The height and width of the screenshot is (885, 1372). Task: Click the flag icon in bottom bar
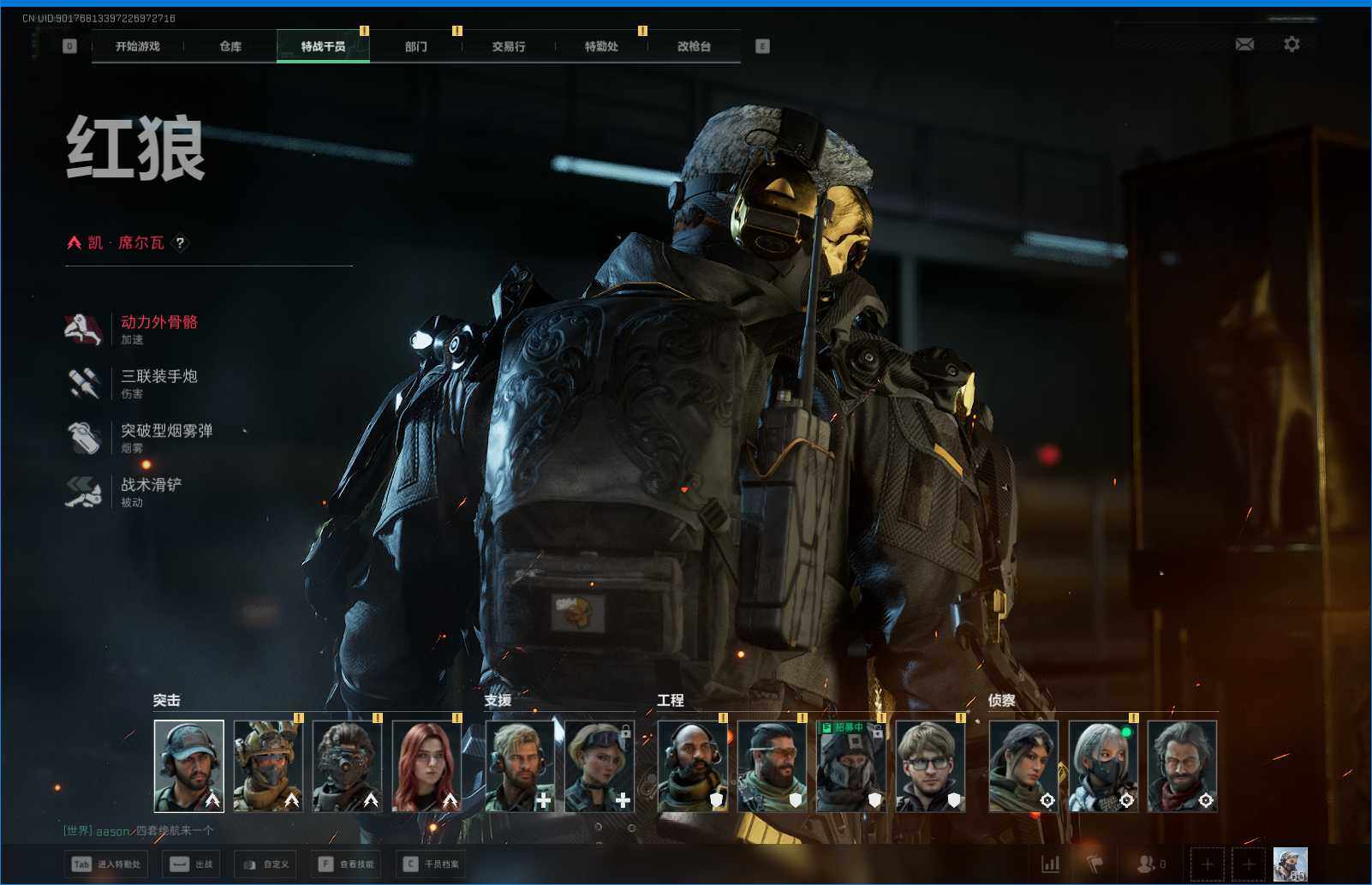(1094, 864)
